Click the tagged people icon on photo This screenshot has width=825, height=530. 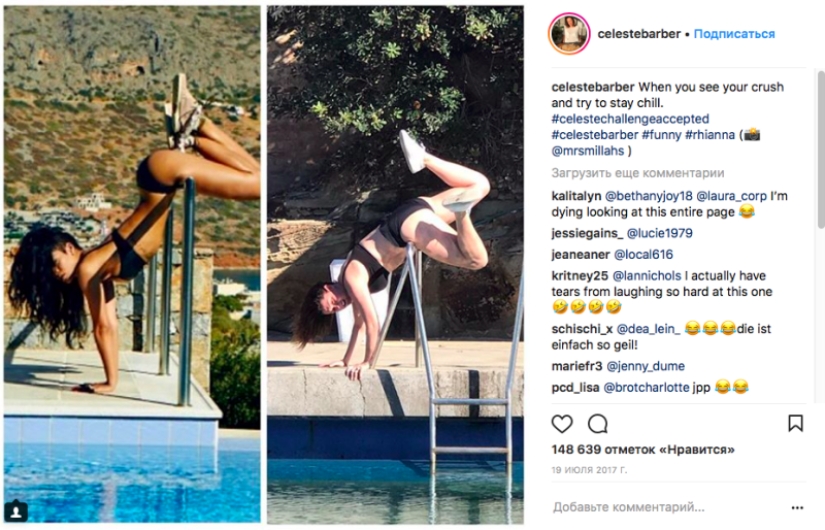pyautogui.click(x=17, y=511)
